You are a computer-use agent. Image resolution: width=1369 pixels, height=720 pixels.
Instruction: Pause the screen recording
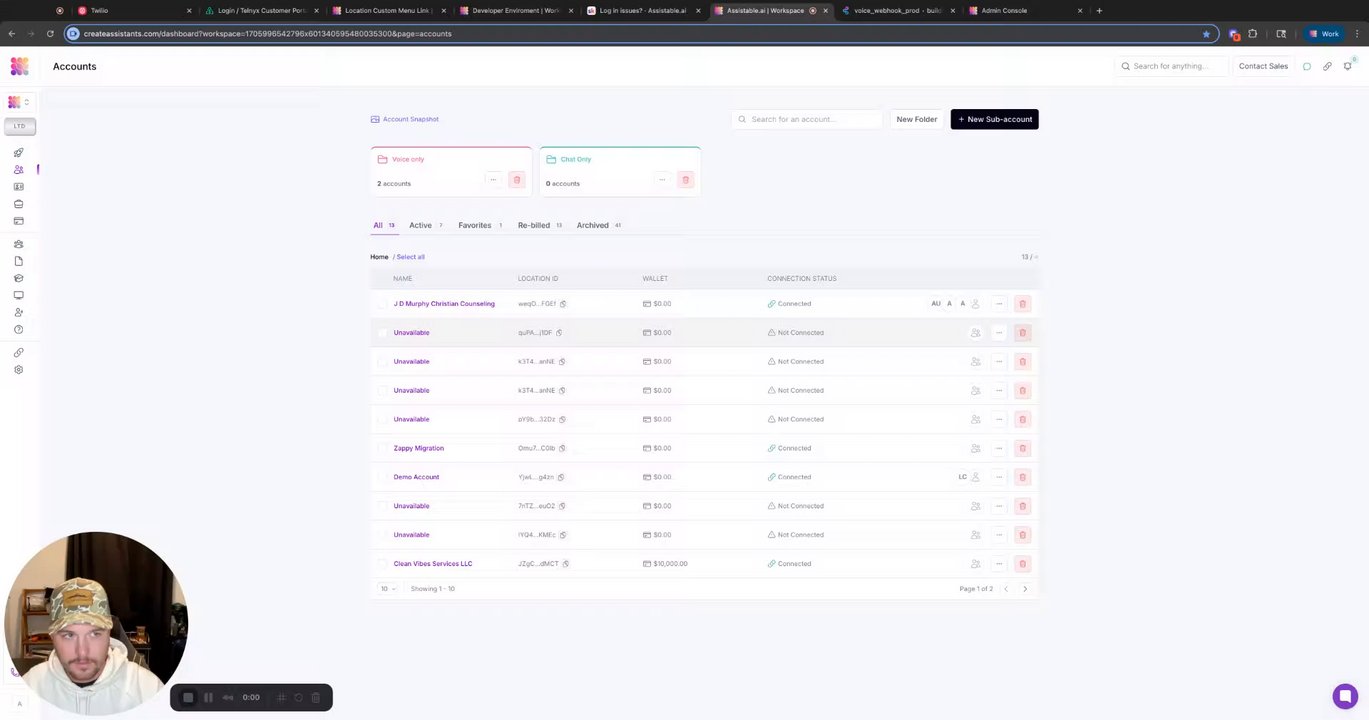(208, 697)
